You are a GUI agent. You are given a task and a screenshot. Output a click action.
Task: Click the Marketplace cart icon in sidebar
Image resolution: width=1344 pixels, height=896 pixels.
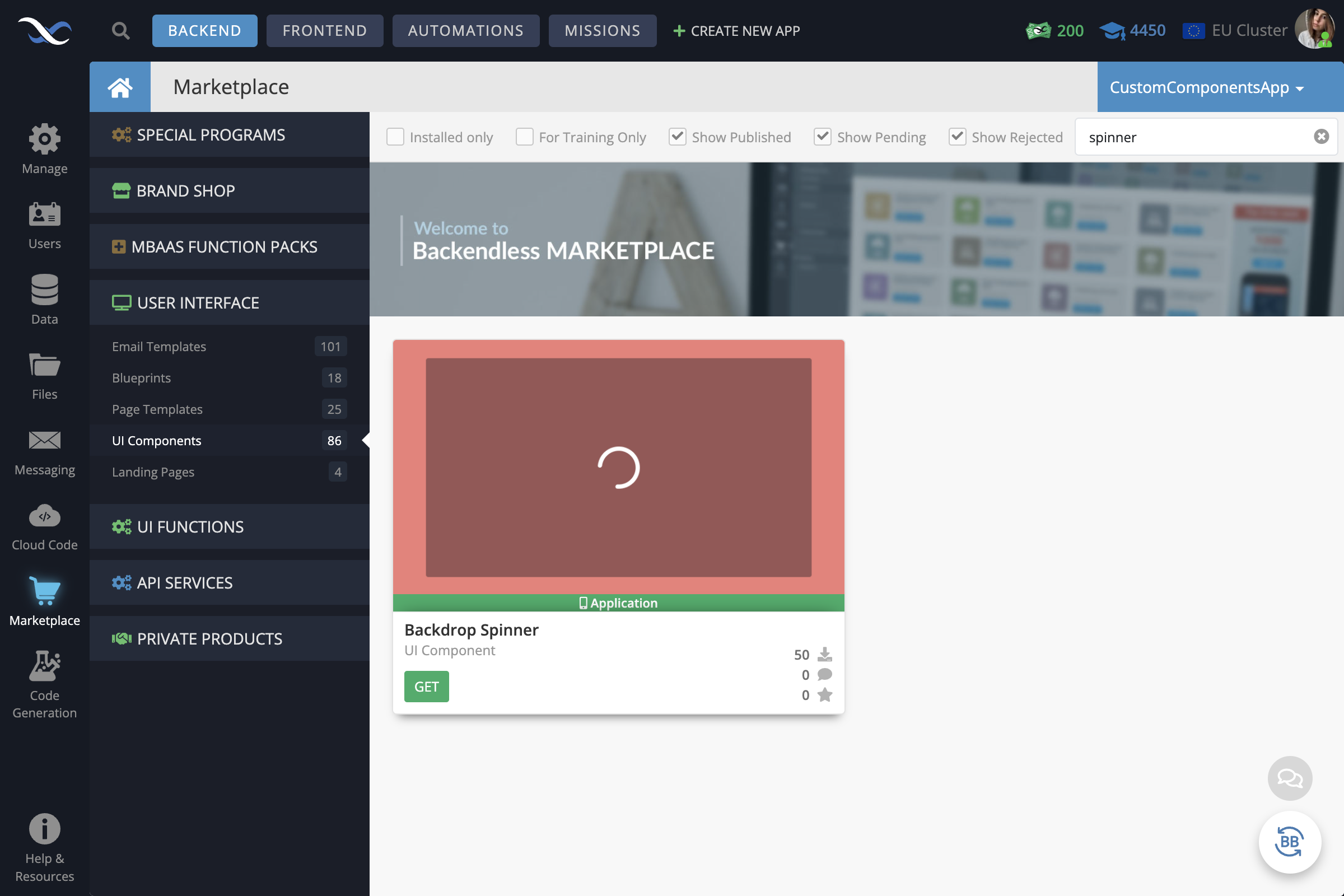[44, 592]
